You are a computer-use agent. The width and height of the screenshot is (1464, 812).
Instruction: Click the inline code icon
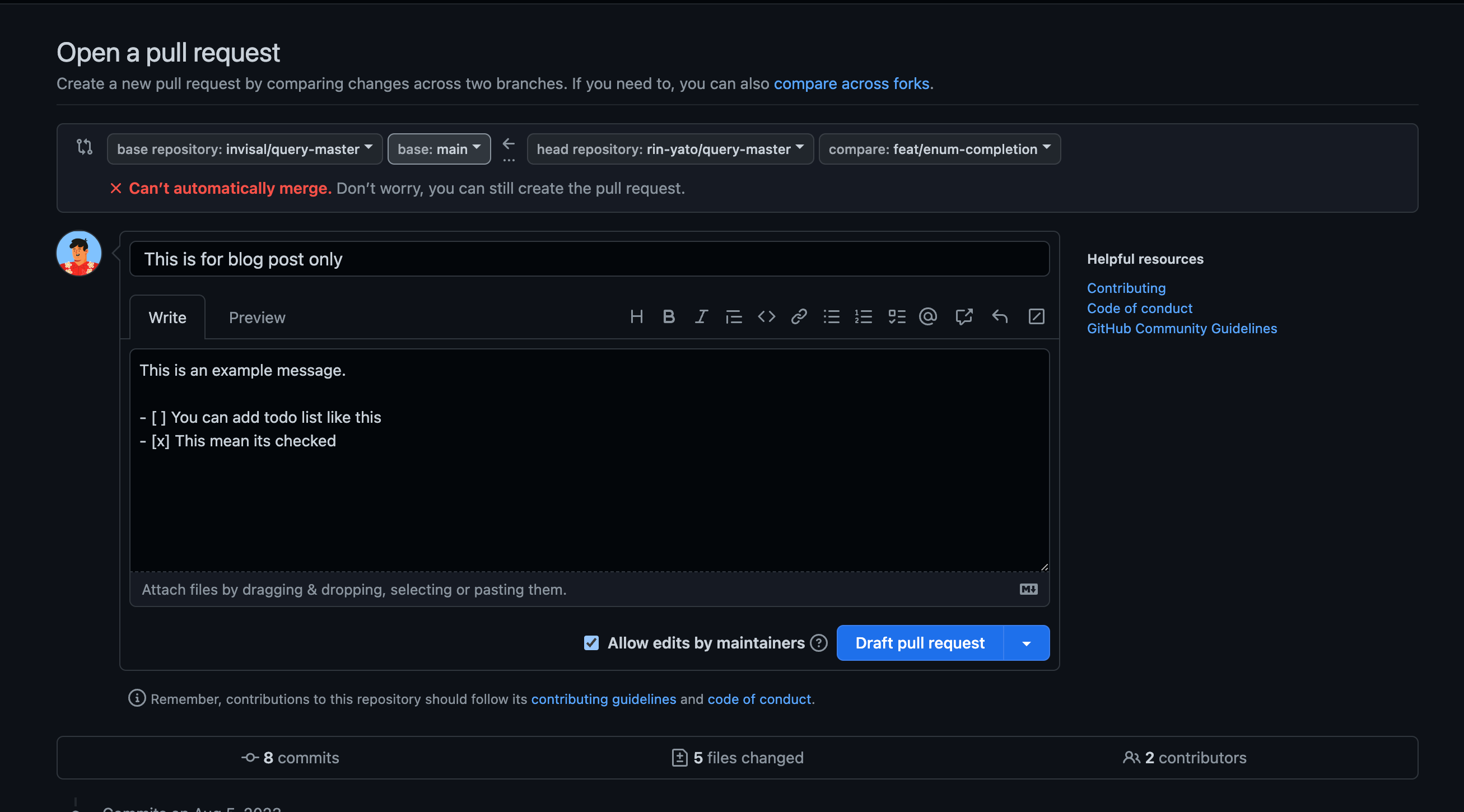(765, 316)
